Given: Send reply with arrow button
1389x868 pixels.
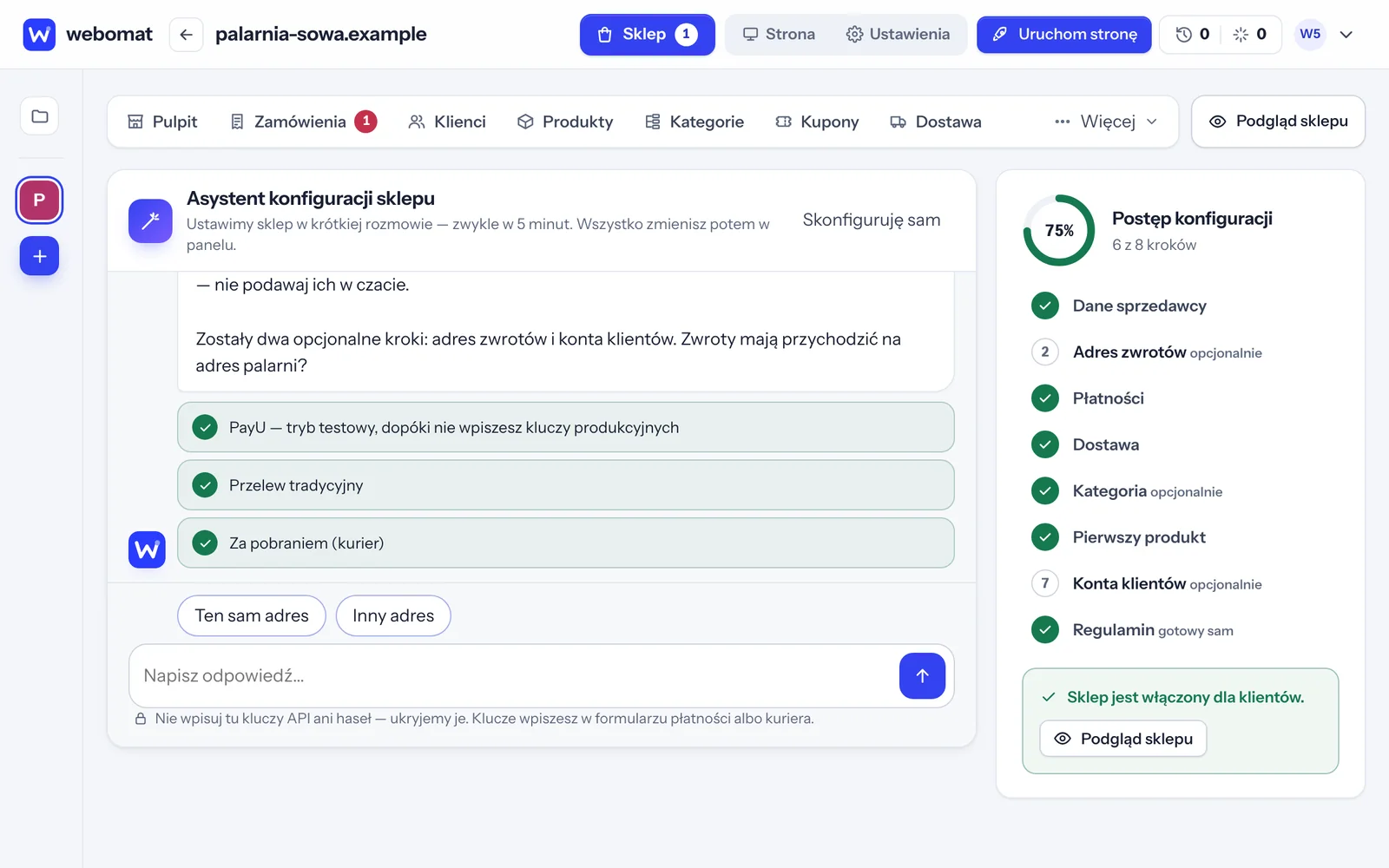Looking at the screenshot, I should [x=922, y=676].
